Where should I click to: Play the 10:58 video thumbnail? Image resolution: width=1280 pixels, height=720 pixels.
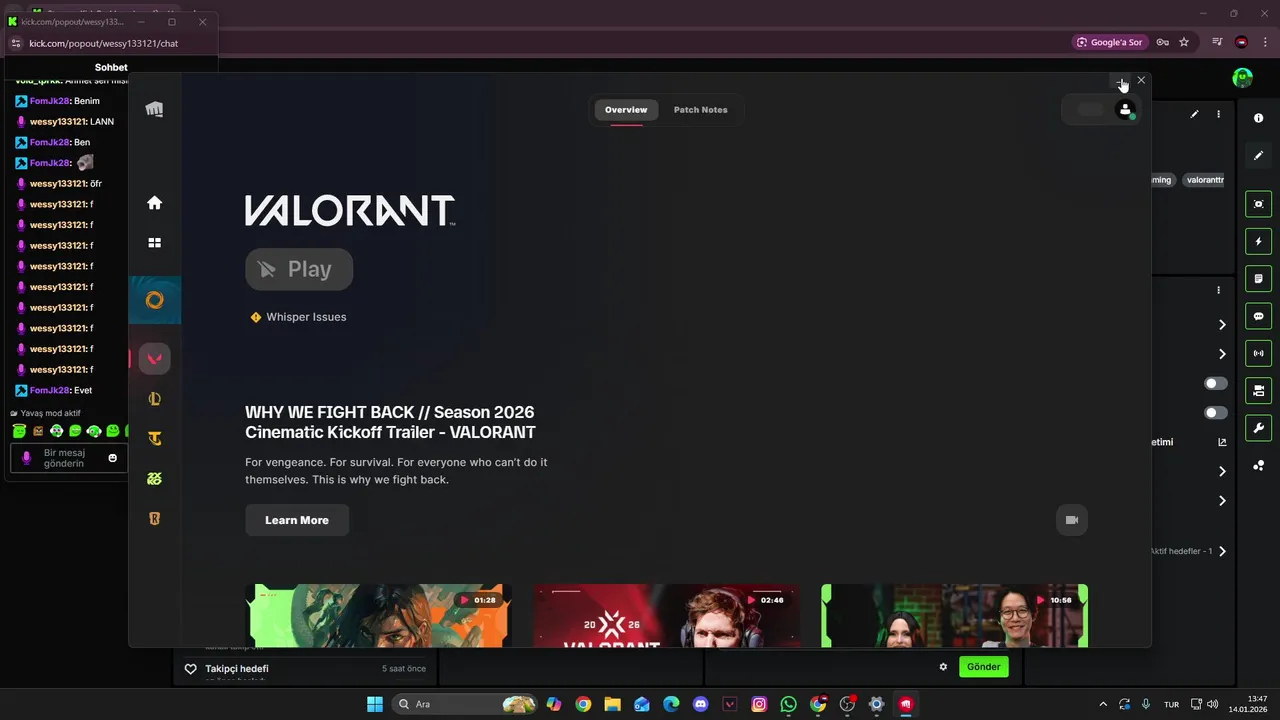coord(954,615)
